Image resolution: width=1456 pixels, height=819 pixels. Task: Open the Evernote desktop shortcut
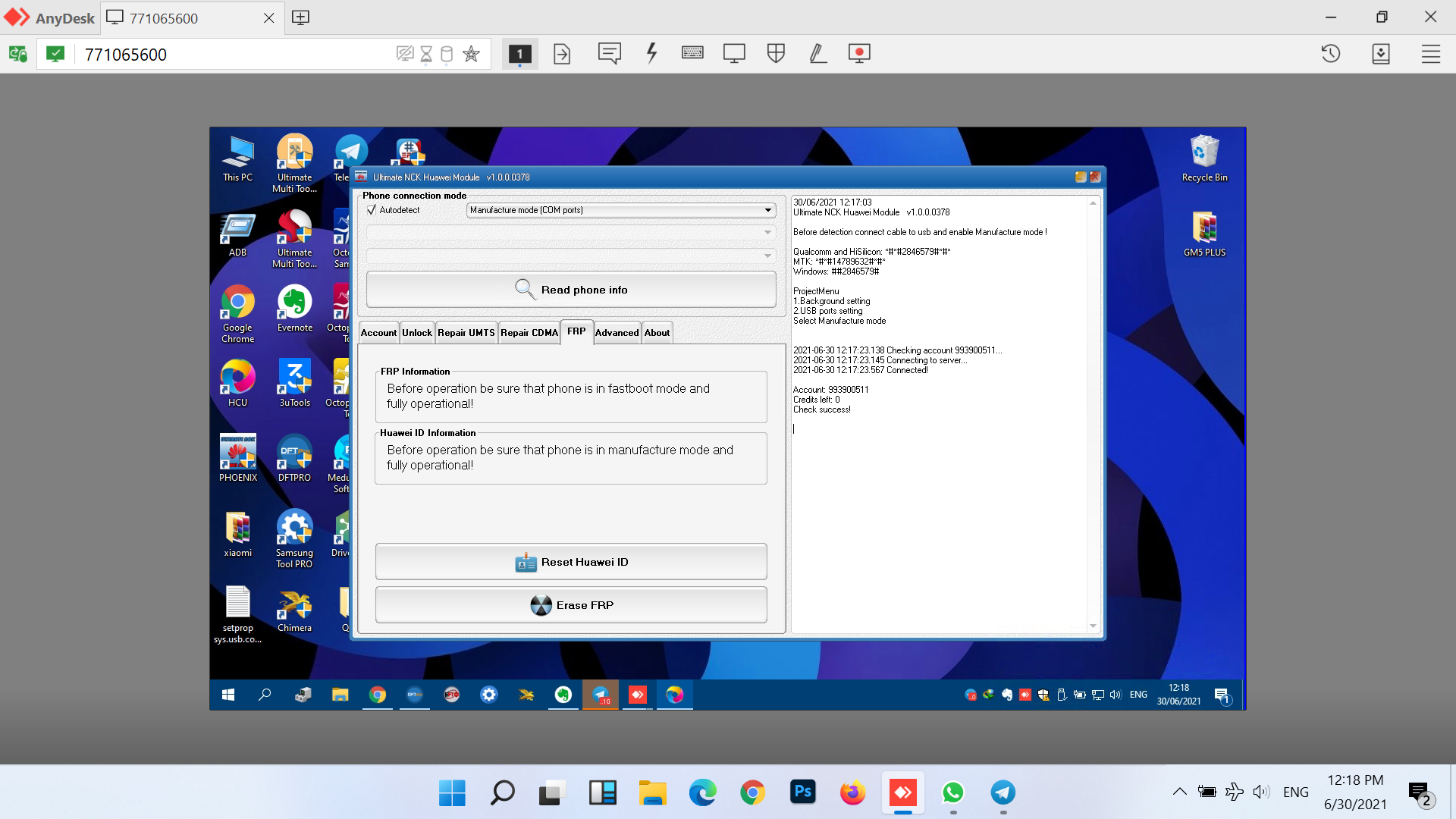tap(294, 309)
